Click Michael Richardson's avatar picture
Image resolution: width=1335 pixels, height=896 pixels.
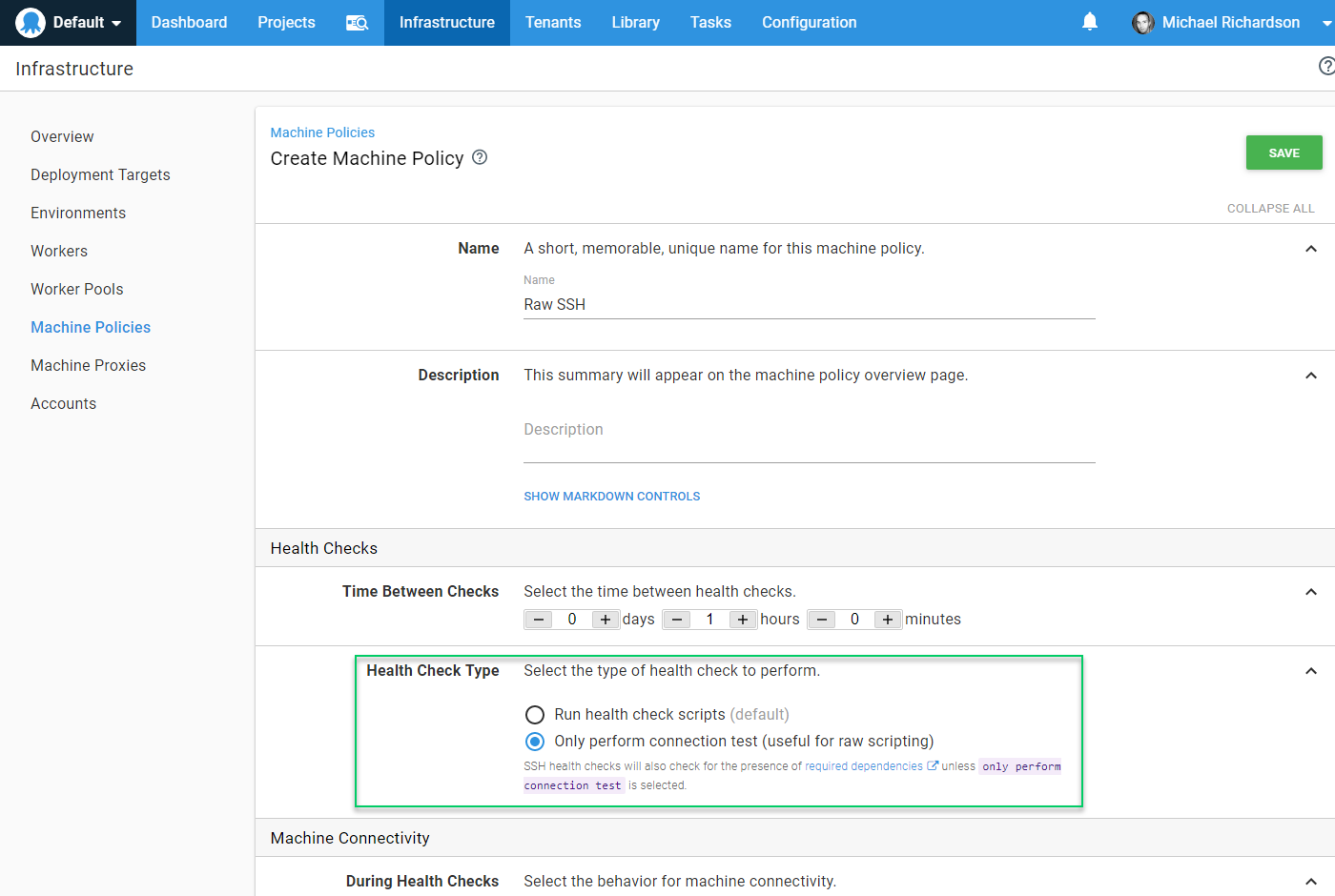pyautogui.click(x=1142, y=23)
